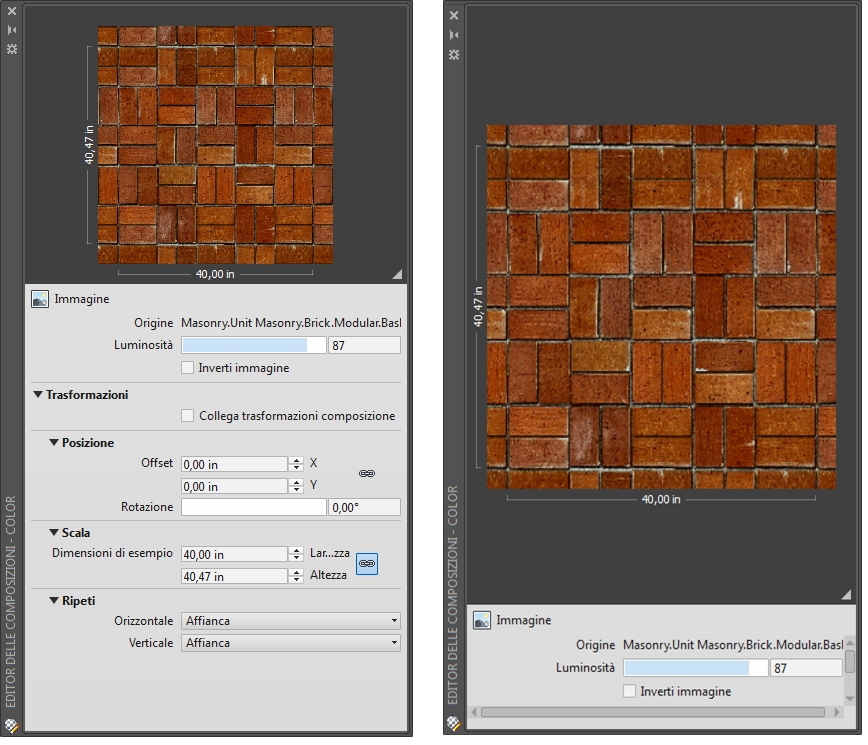Image resolution: width=868 pixels, height=745 pixels.
Task: Collapse the Ripeti section
Action: click(x=54, y=601)
